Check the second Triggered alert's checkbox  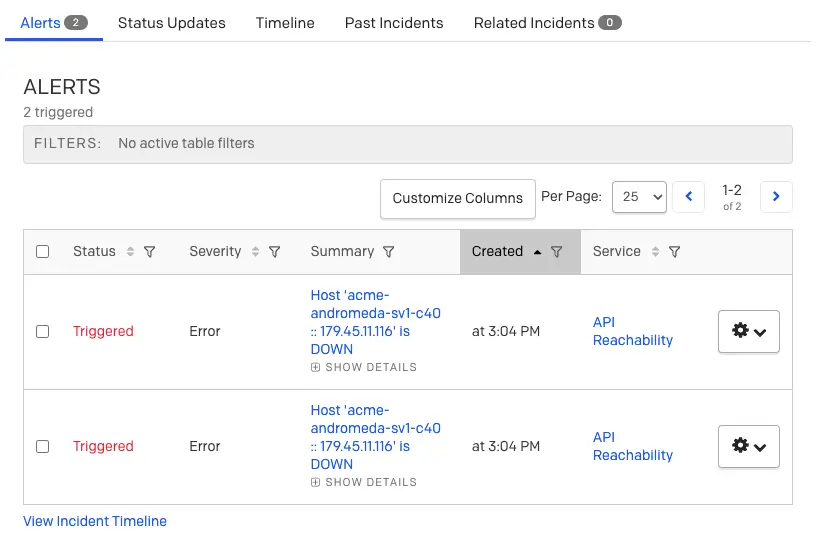pyautogui.click(x=43, y=447)
